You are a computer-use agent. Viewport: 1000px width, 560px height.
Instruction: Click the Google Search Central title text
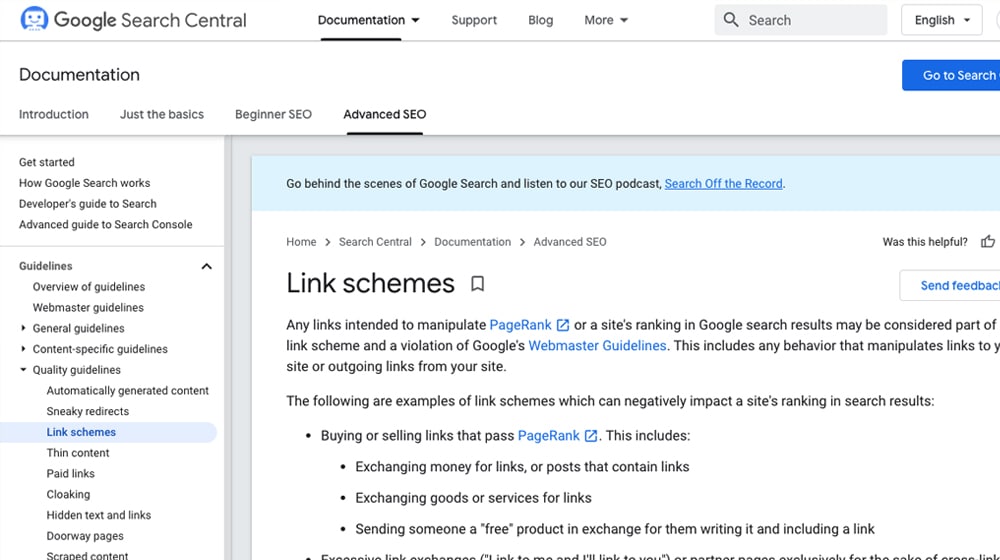[x=150, y=20]
